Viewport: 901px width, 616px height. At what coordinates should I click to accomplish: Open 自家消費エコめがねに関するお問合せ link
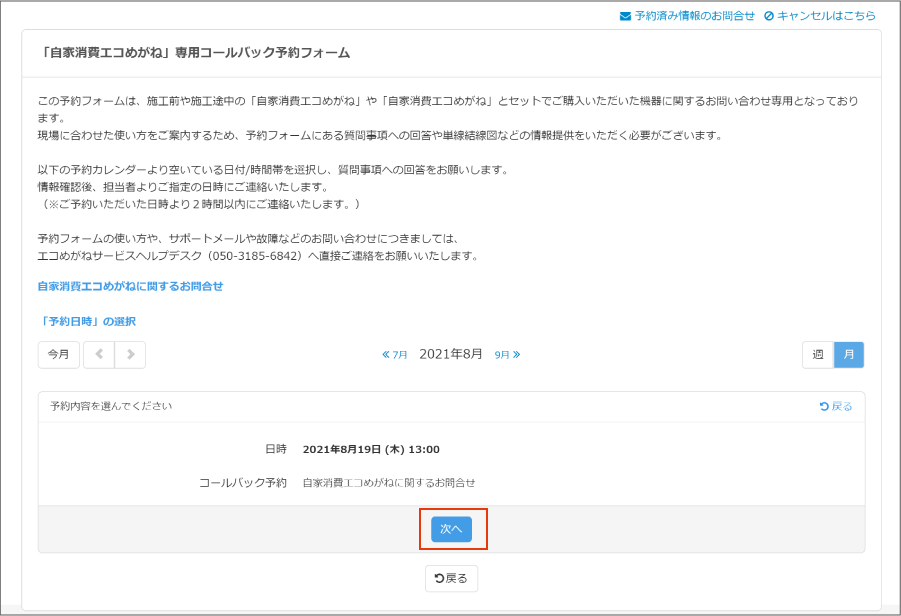[130, 286]
